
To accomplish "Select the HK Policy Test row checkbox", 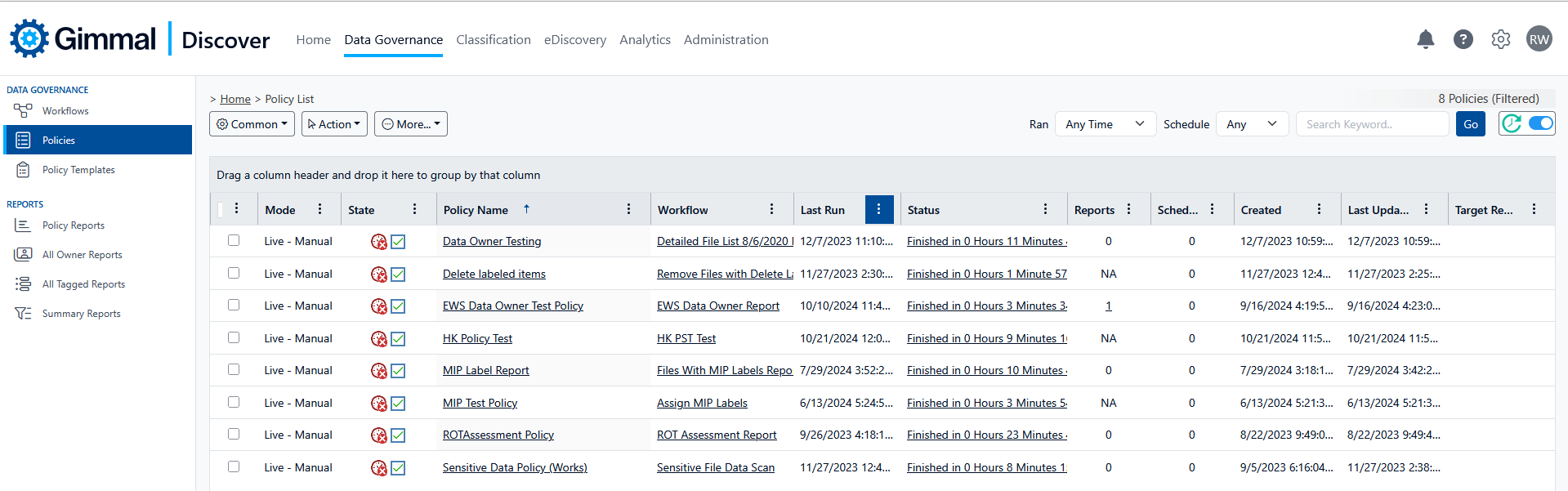I will pos(234,337).
